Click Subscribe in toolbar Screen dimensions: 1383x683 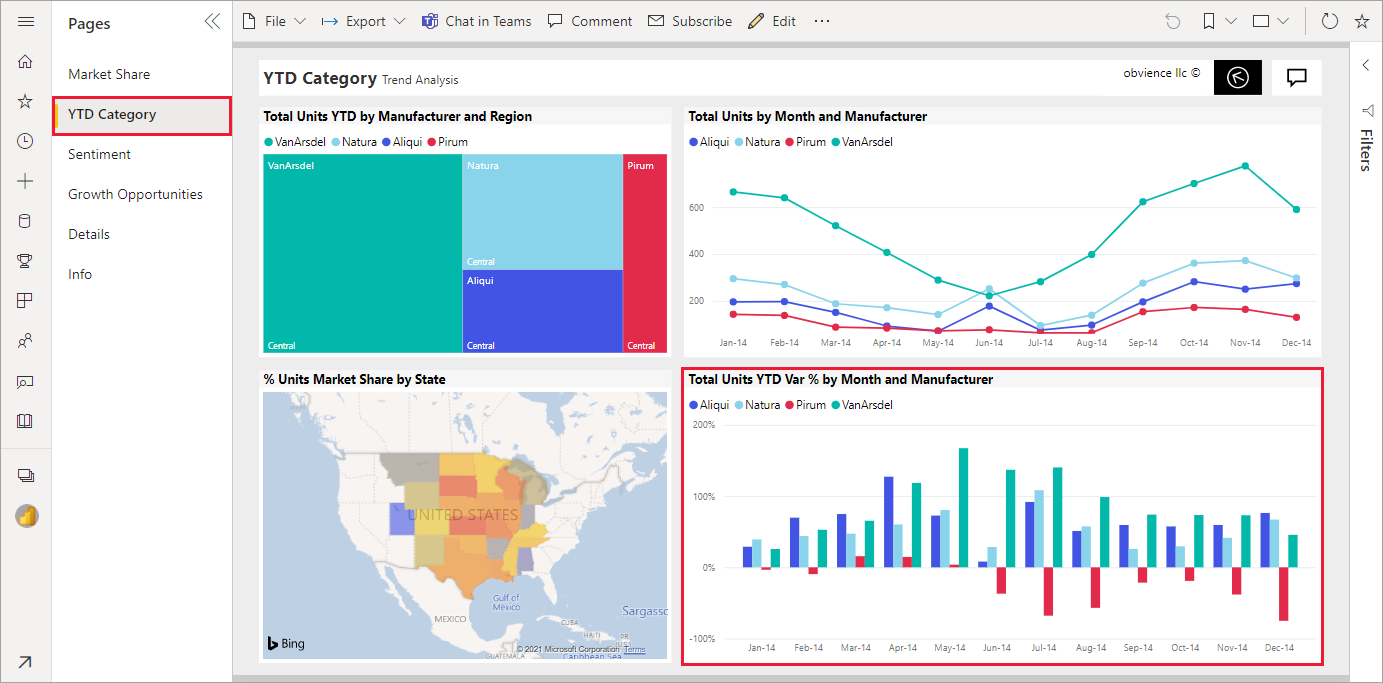pyautogui.click(x=690, y=21)
